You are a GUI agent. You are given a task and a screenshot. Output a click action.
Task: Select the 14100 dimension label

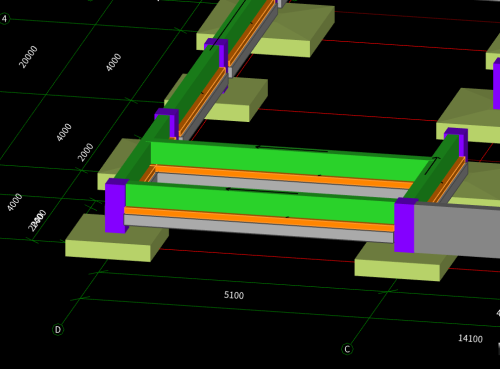pyautogui.click(x=470, y=338)
